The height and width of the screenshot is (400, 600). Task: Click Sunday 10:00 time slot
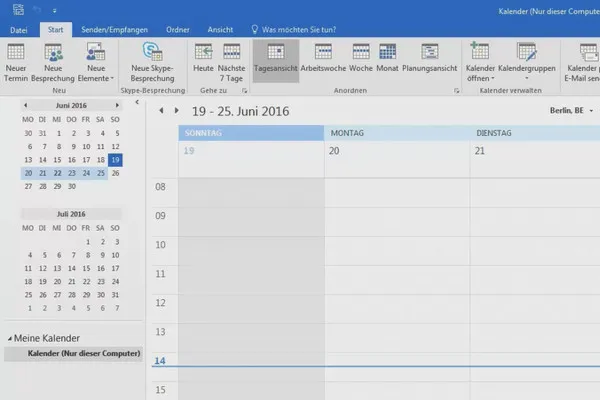click(x=251, y=251)
